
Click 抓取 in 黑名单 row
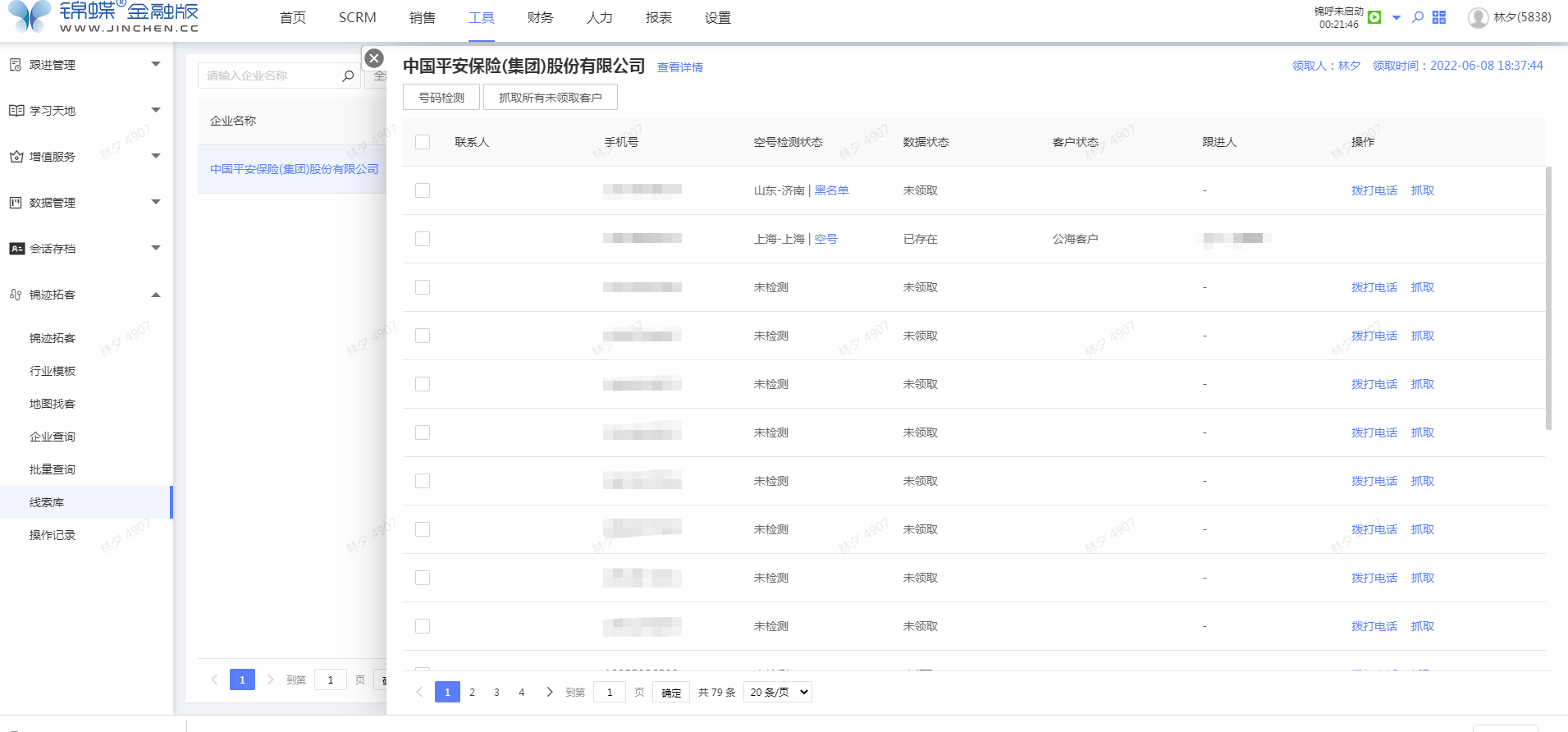tap(1423, 190)
